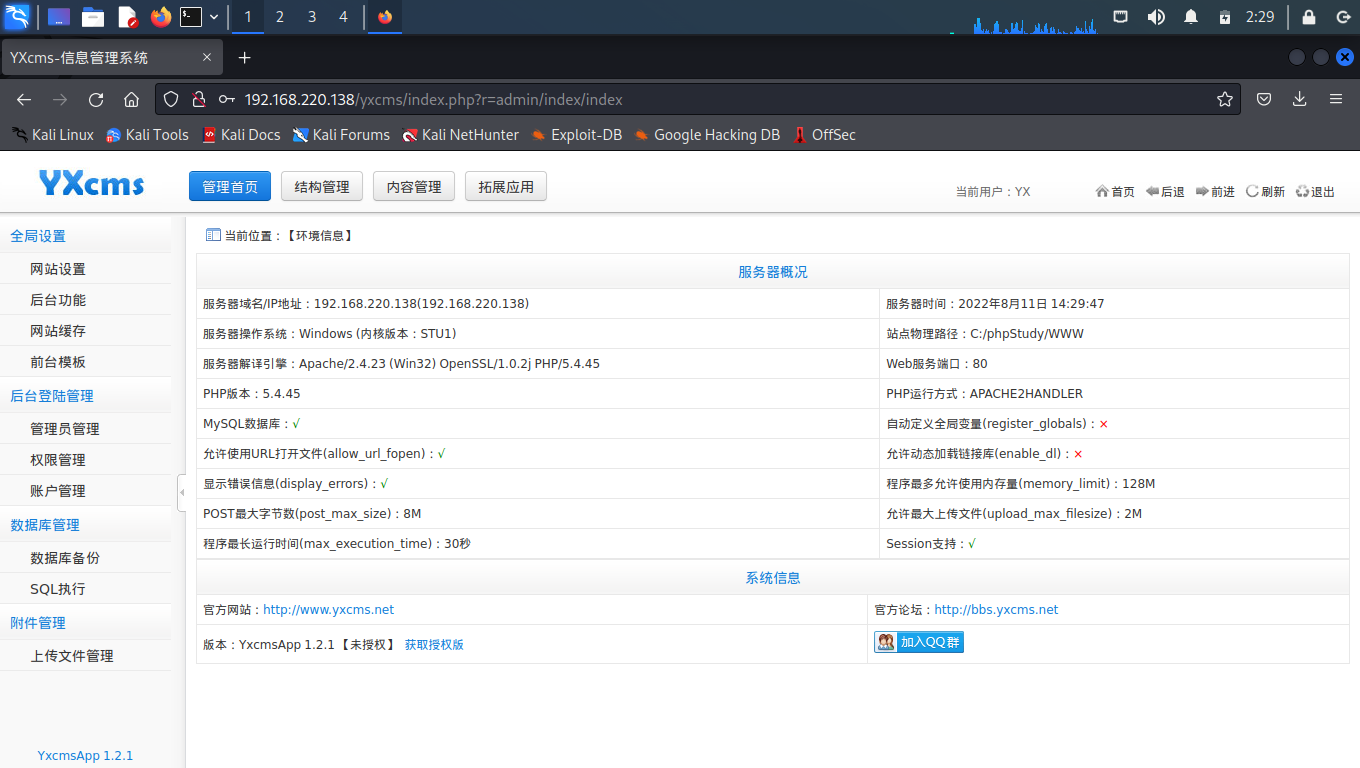
Task: Open the Google Hacking DB bookmark
Action: [707, 135]
